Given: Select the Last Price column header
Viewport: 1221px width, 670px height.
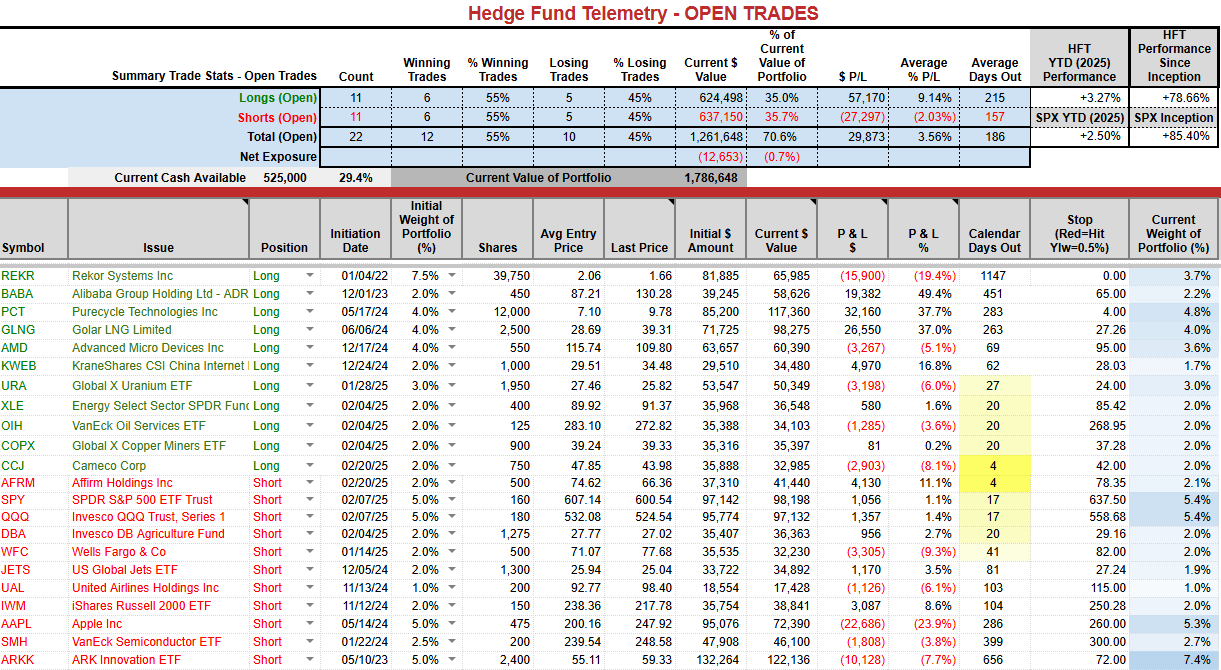Looking at the screenshot, I should tap(640, 228).
